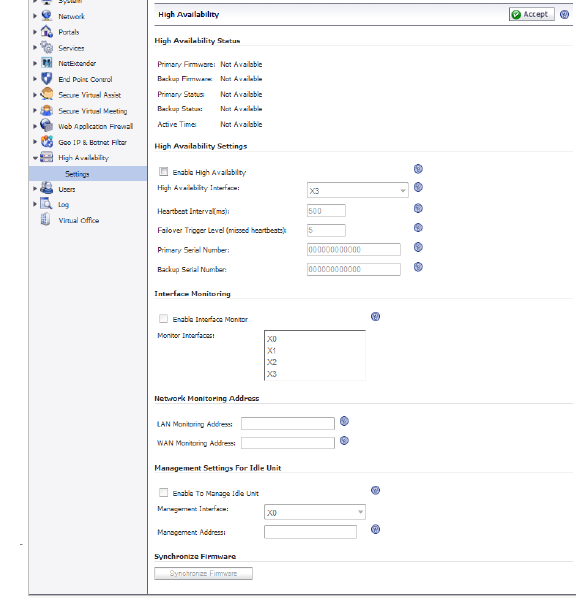The height and width of the screenshot is (607, 576).
Task: Open help for WAN Monitoring Address
Action: click(344, 441)
